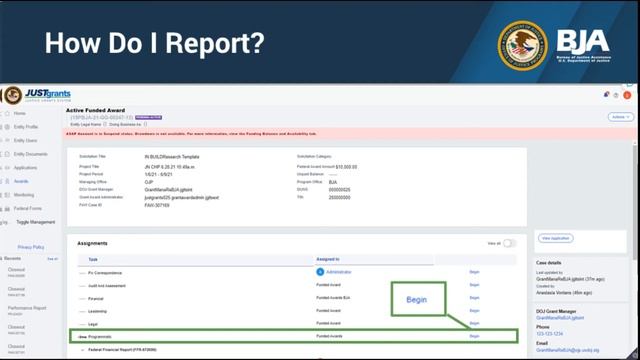Click Begin for the Programmatic row

[x=474, y=336]
